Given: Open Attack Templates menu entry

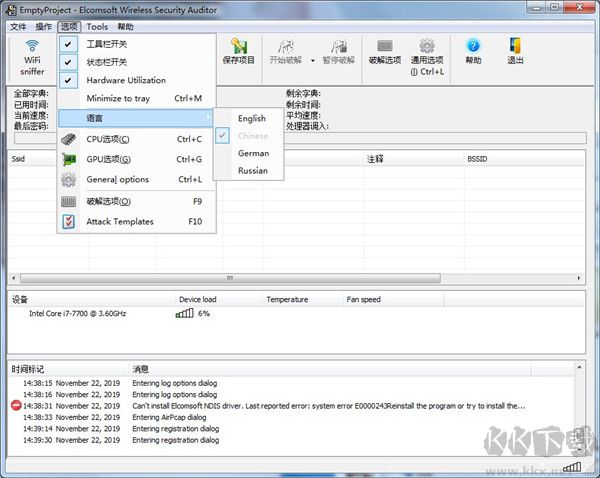Looking at the screenshot, I should [x=136, y=221].
